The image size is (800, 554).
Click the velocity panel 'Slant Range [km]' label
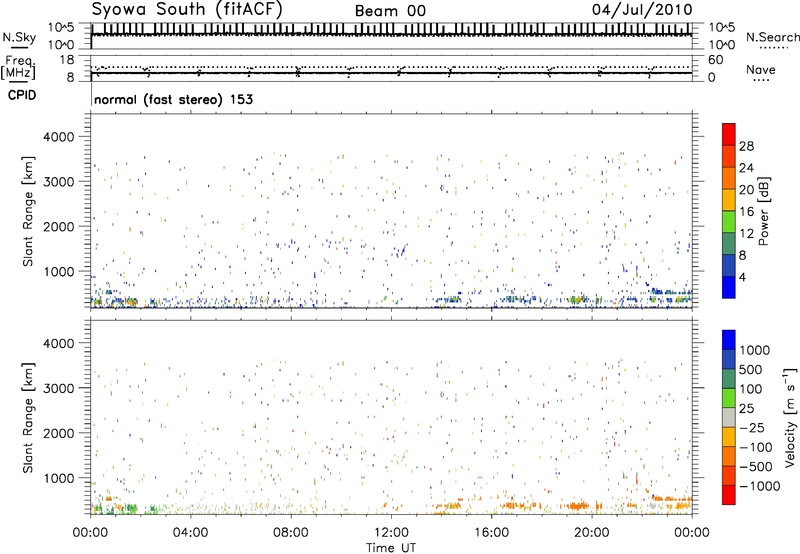[28, 417]
